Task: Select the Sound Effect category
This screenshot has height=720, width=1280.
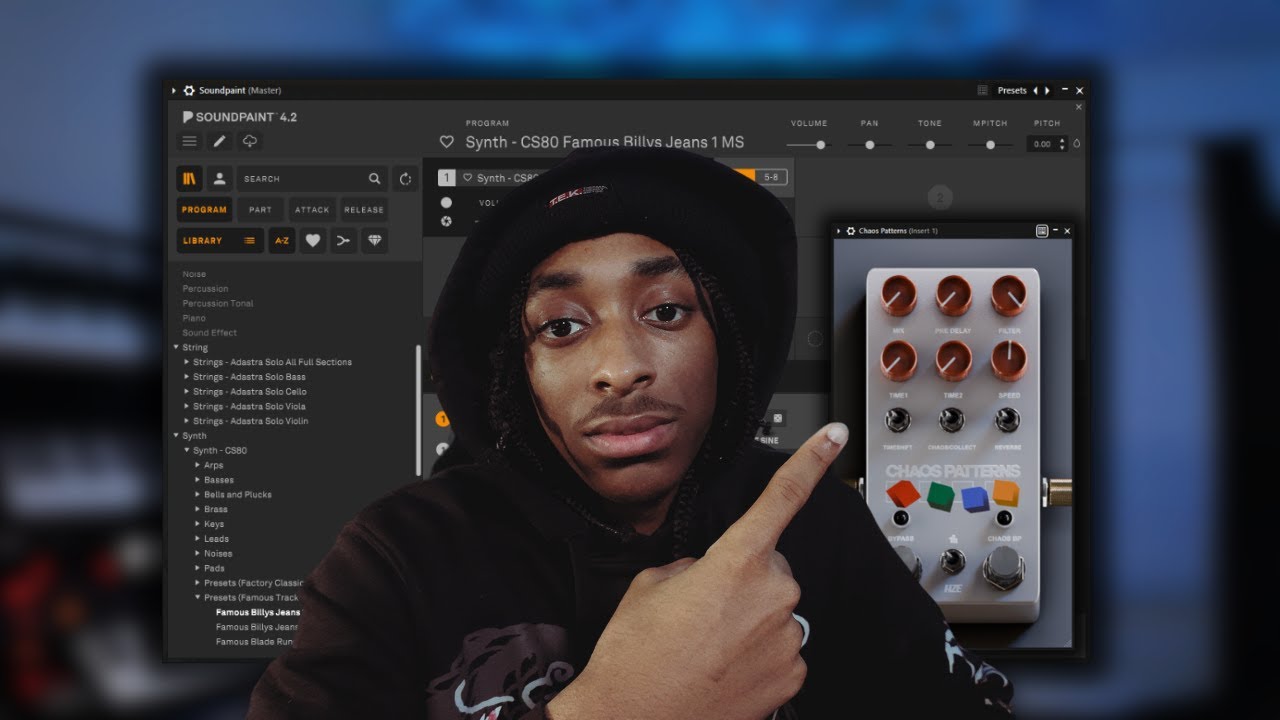Action: coord(209,333)
